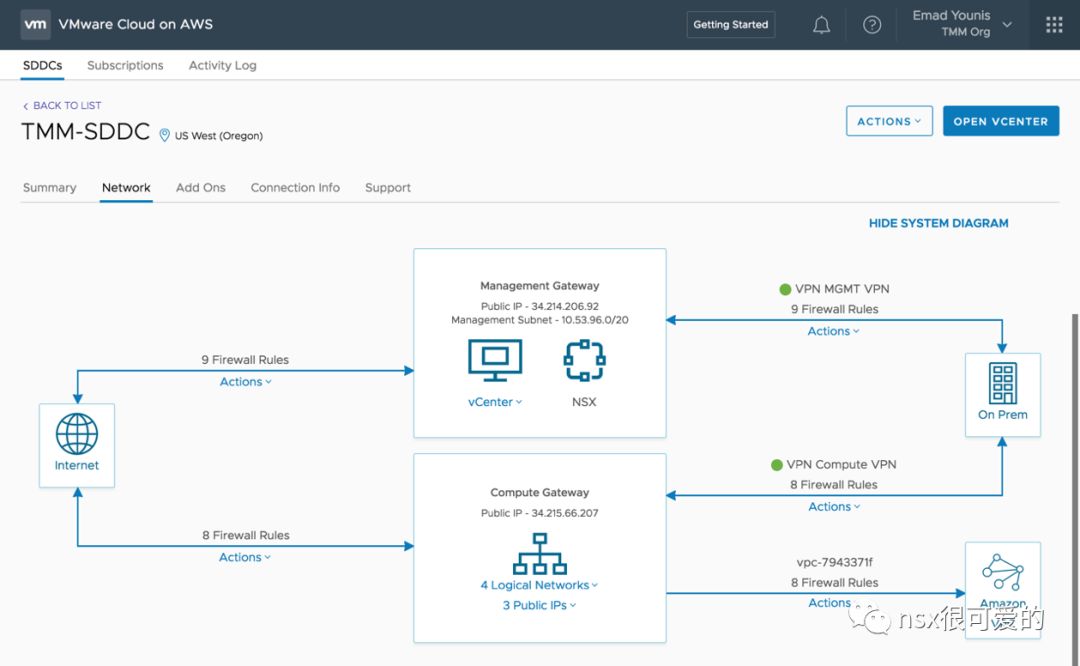Switch to the Subscriptions tab
This screenshot has width=1080, height=666.
pos(125,65)
